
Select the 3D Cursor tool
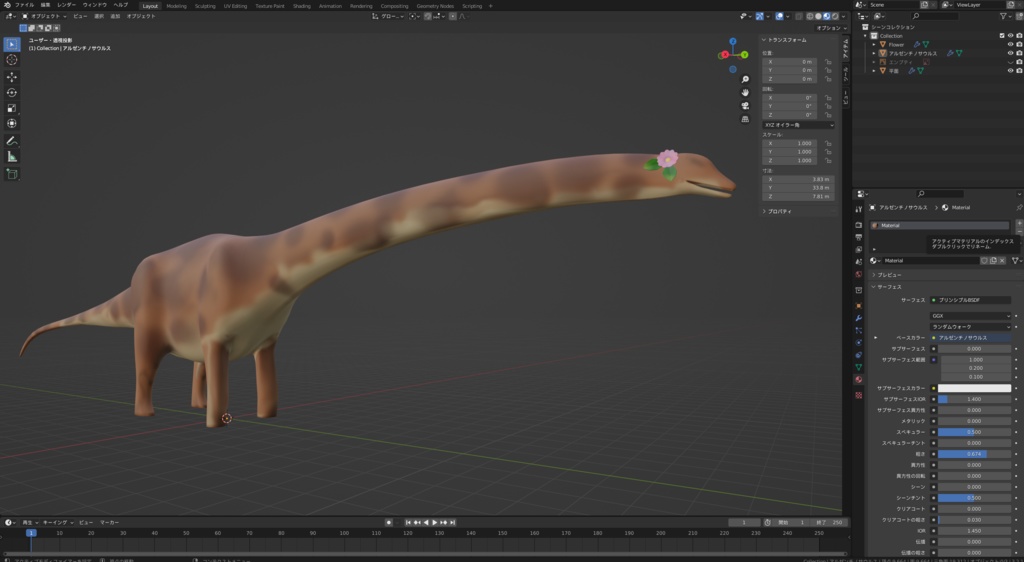point(12,60)
